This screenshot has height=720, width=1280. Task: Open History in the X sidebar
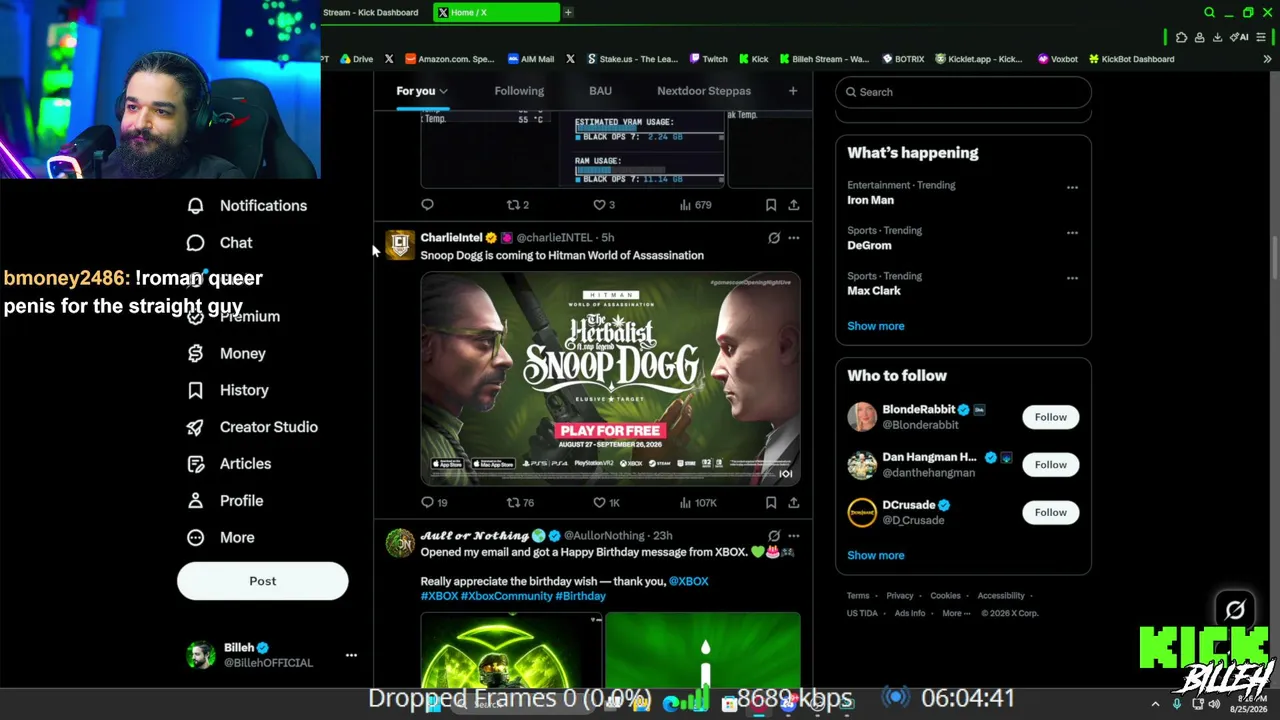coord(228,390)
